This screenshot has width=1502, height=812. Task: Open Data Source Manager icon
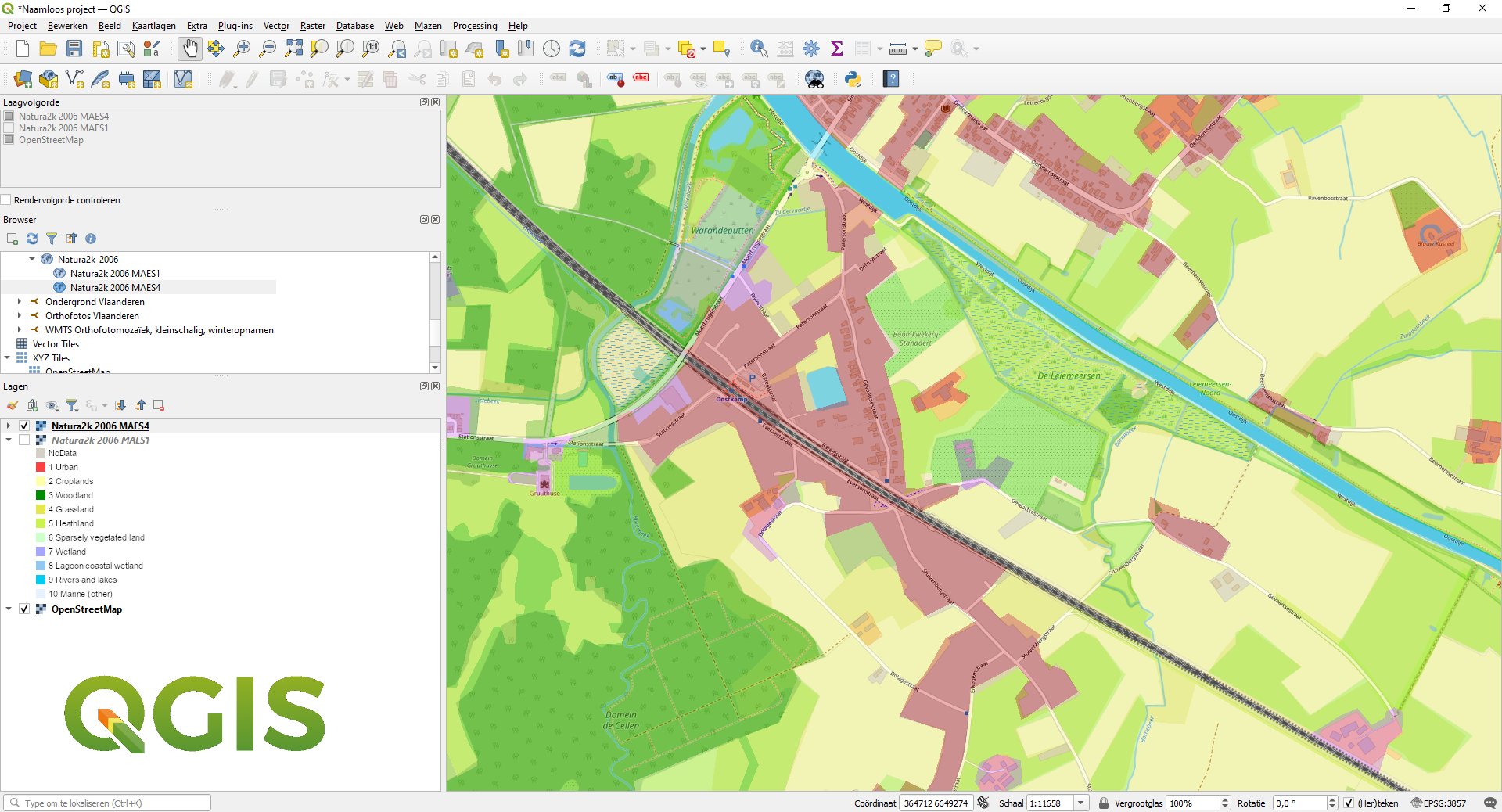click(x=23, y=79)
